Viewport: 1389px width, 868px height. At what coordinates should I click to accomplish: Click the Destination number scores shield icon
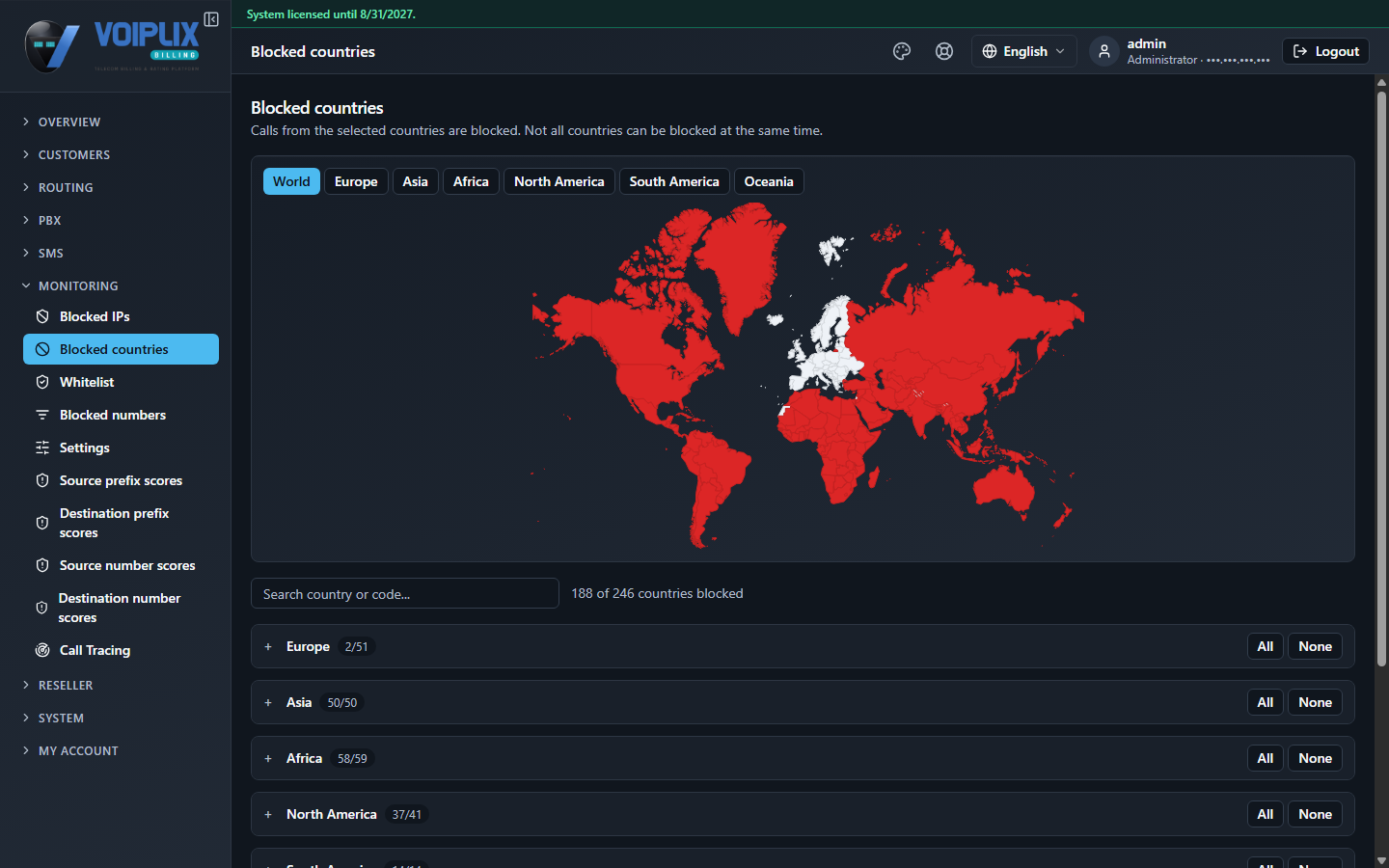tap(41, 608)
